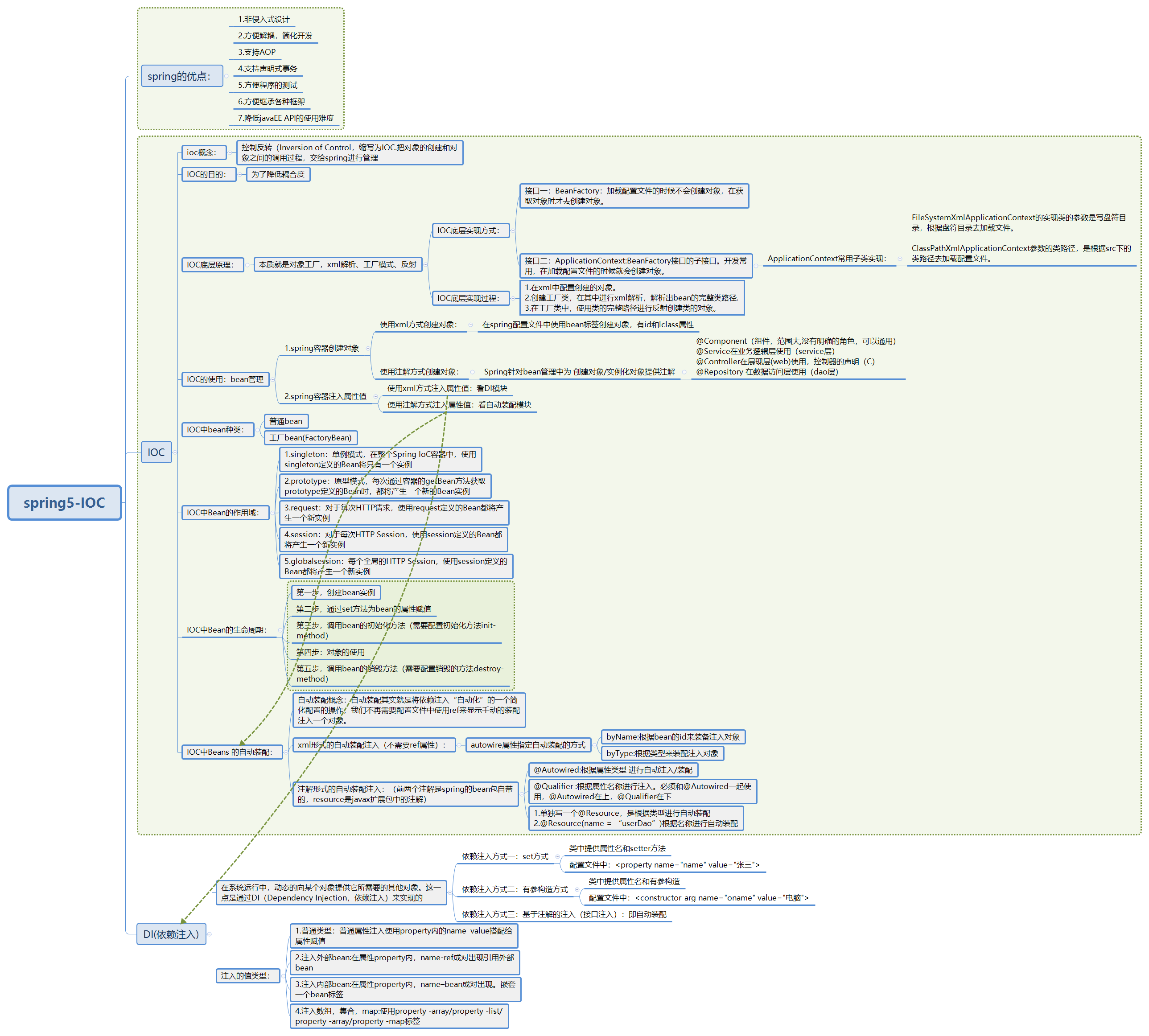The image size is (1149, 1036).
Task: Collapse toggle after ApplicationContext常用子类实现
Action: click(x=900, y=259)
